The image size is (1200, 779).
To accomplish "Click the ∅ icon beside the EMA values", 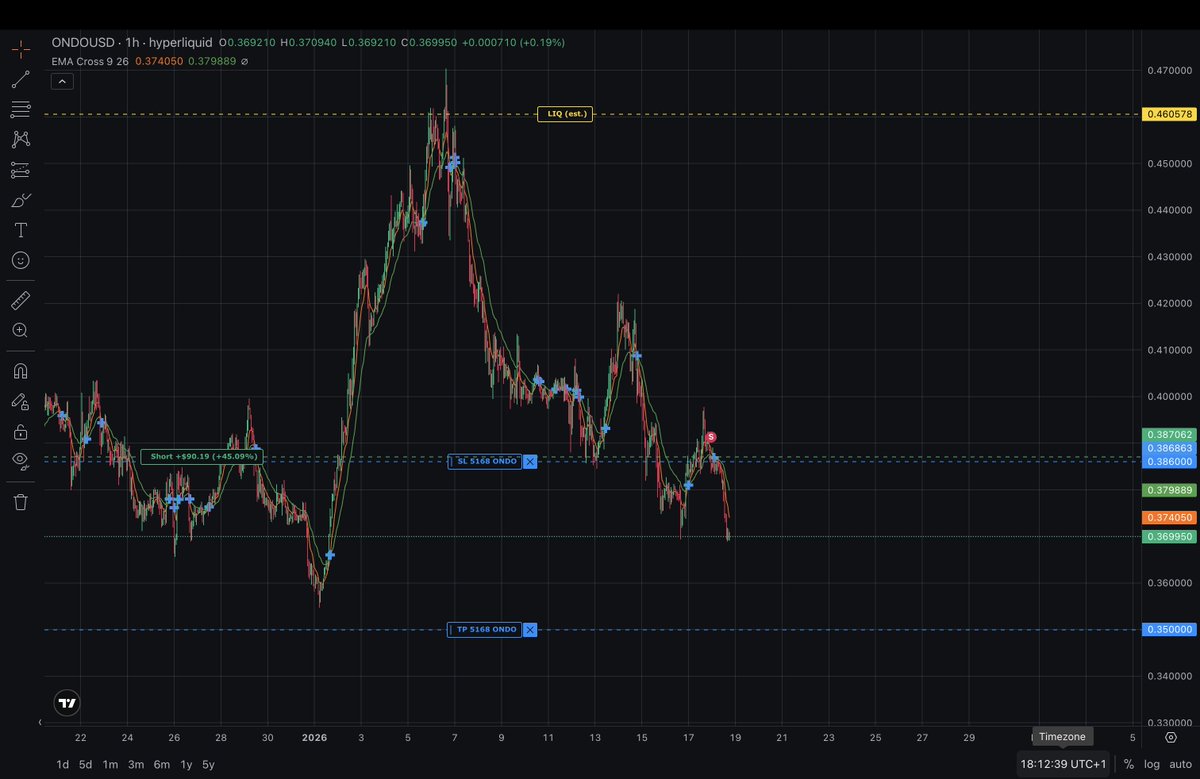I will click(x=245, y=61).
